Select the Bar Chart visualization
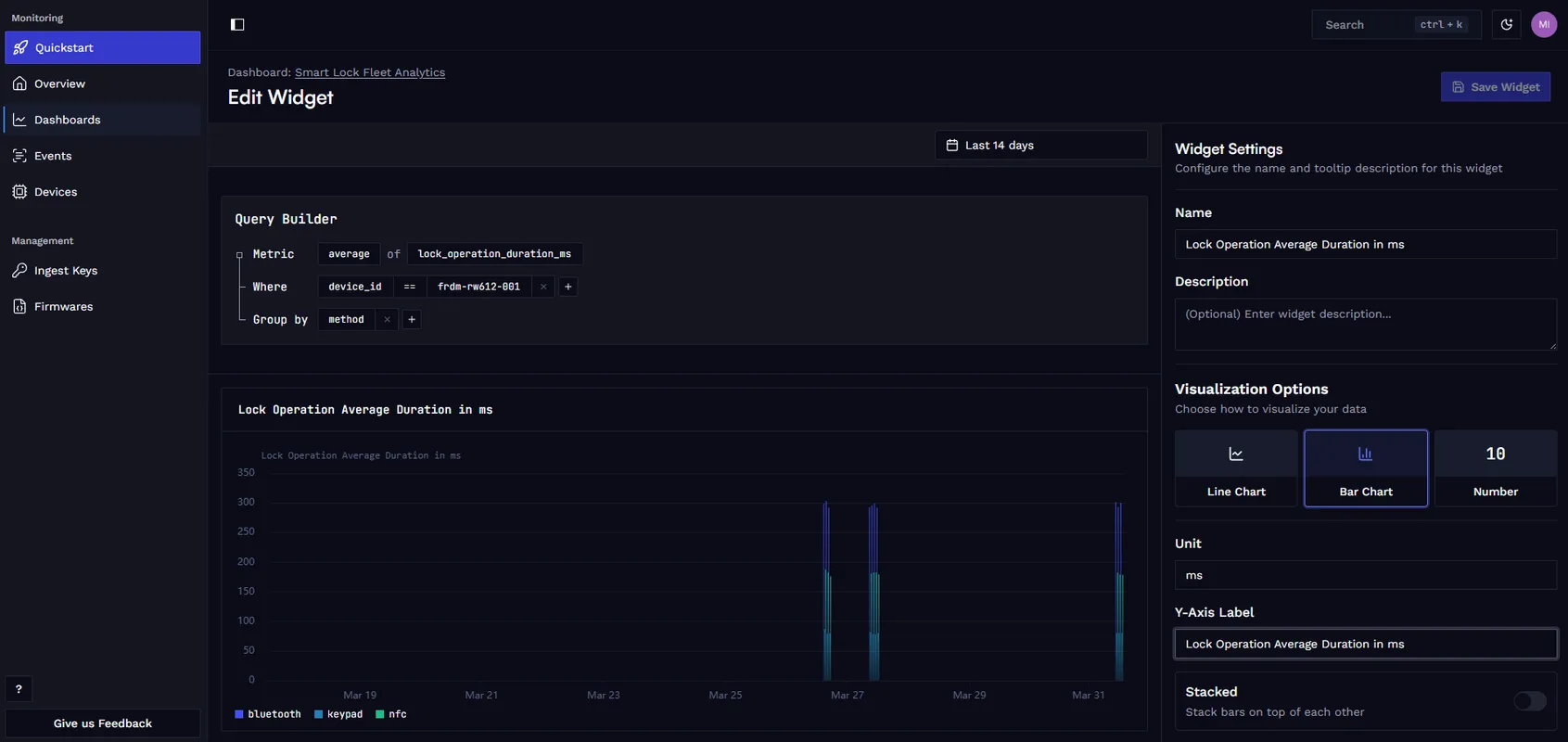This screenshot has height=742, width=1568. pyautogui.click(x=1366, y=468)
